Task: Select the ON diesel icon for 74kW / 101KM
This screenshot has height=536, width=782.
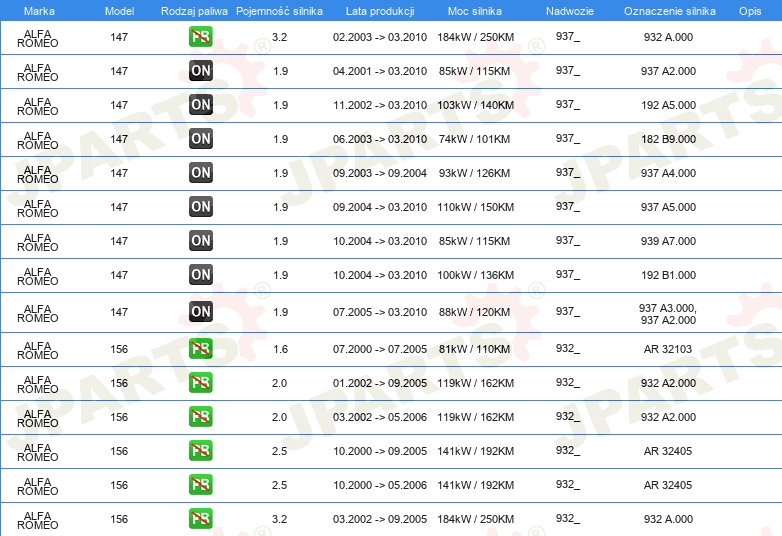Action: pyautogui.click(x=200, y=139)
